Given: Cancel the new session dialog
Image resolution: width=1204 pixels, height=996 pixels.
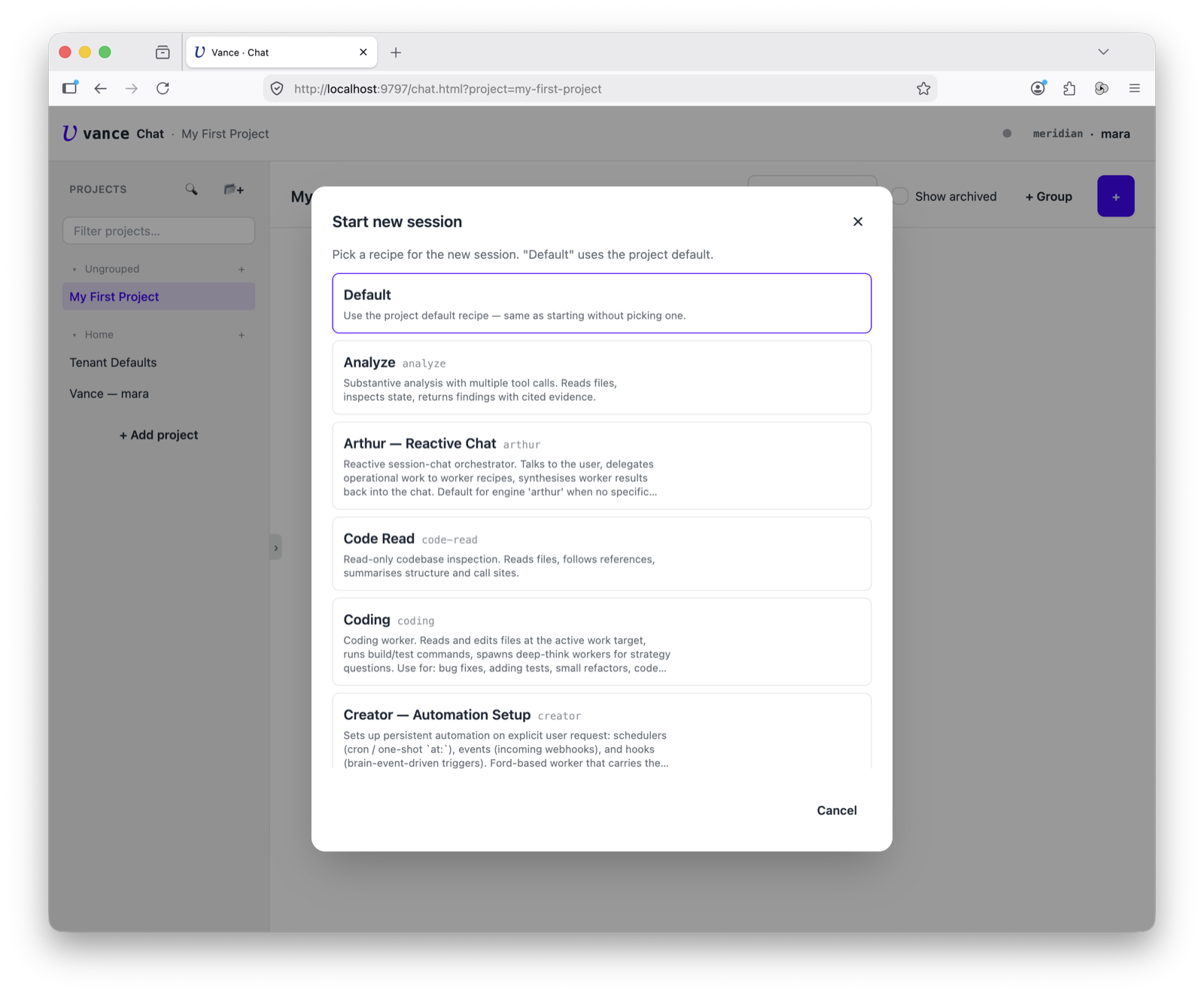Looking at the screenshot, I should [x=837, y=810].
